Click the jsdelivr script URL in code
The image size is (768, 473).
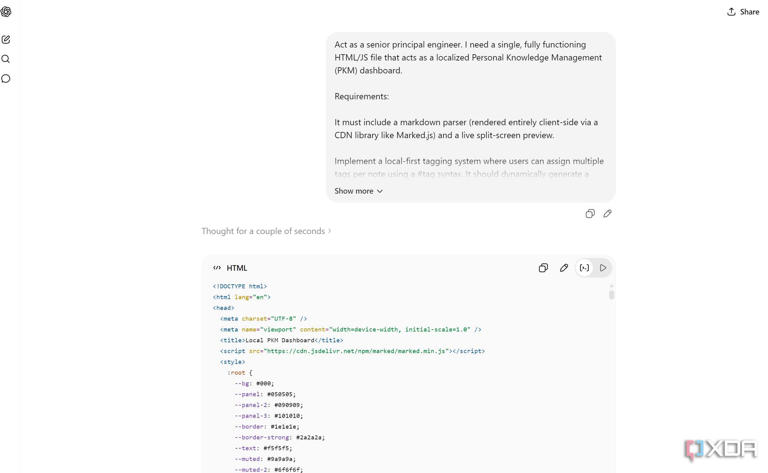tap(356, 351)
